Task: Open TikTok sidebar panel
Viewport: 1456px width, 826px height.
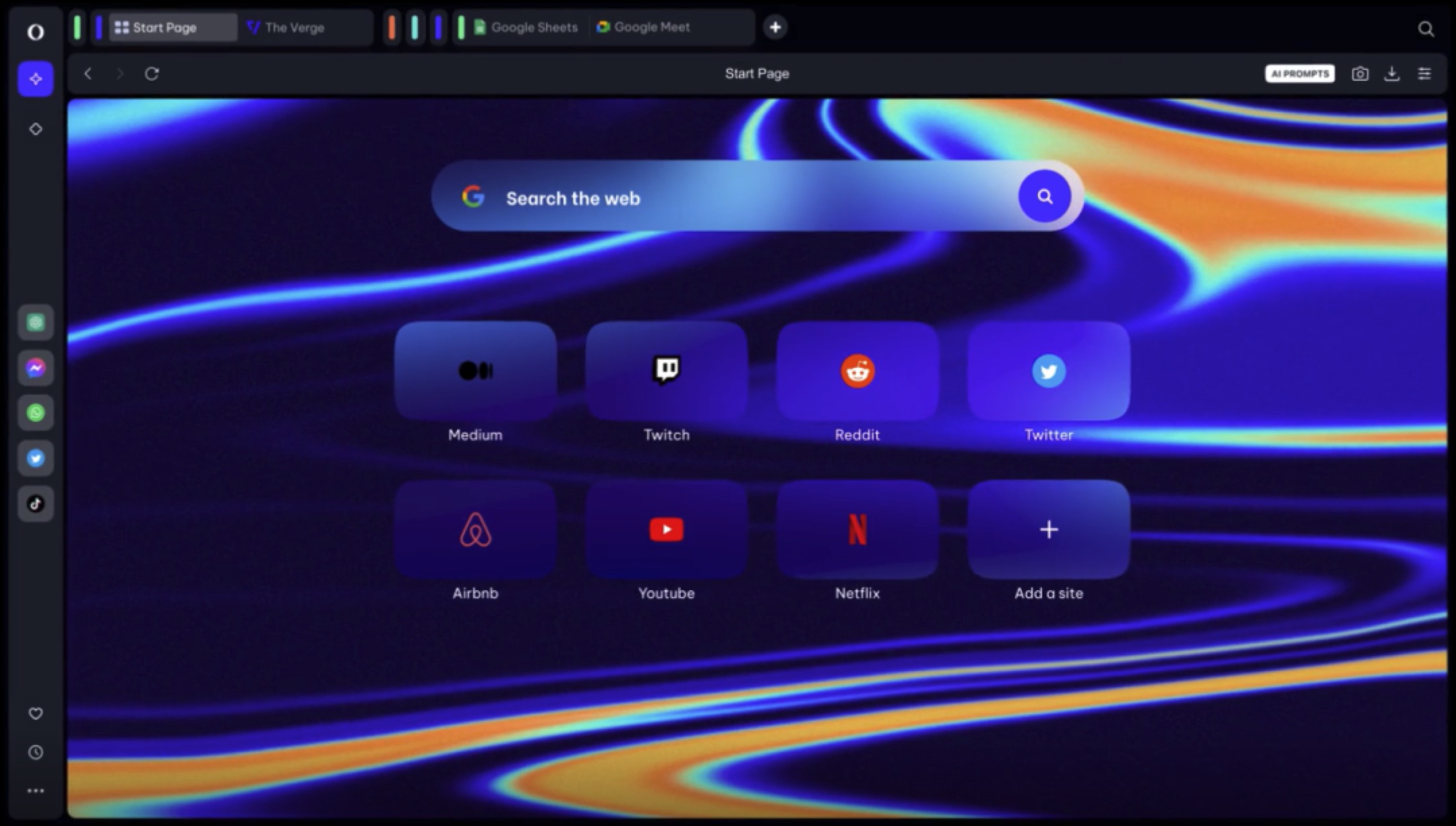Action: (x=36, y=503)
